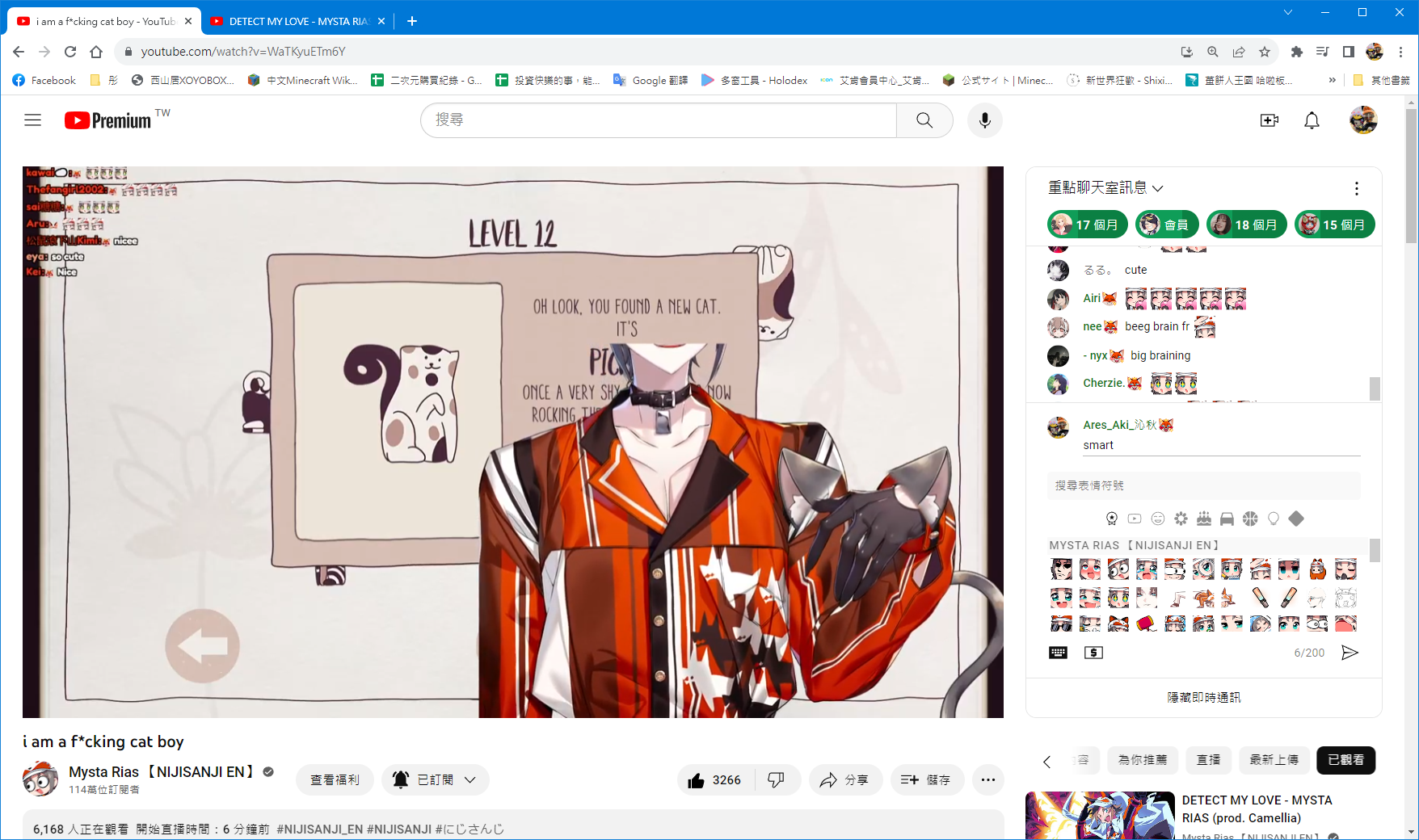Image resolution: width=1419 pixels, height=840 pixels.
Task: Click the zoom magnifier in address bar
Action: 1213,52
